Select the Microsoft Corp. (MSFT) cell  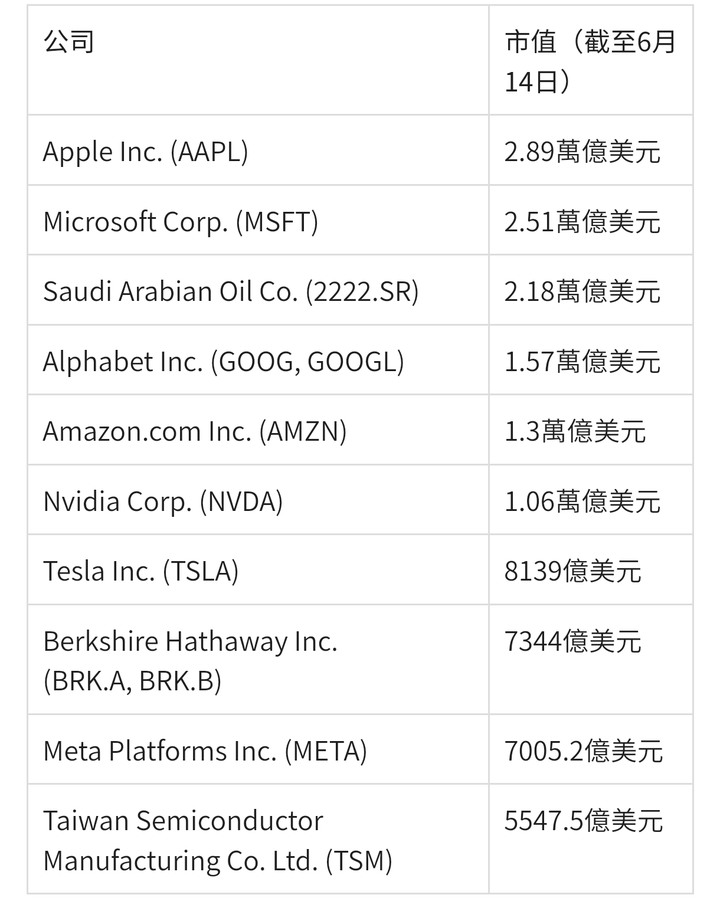258,220
